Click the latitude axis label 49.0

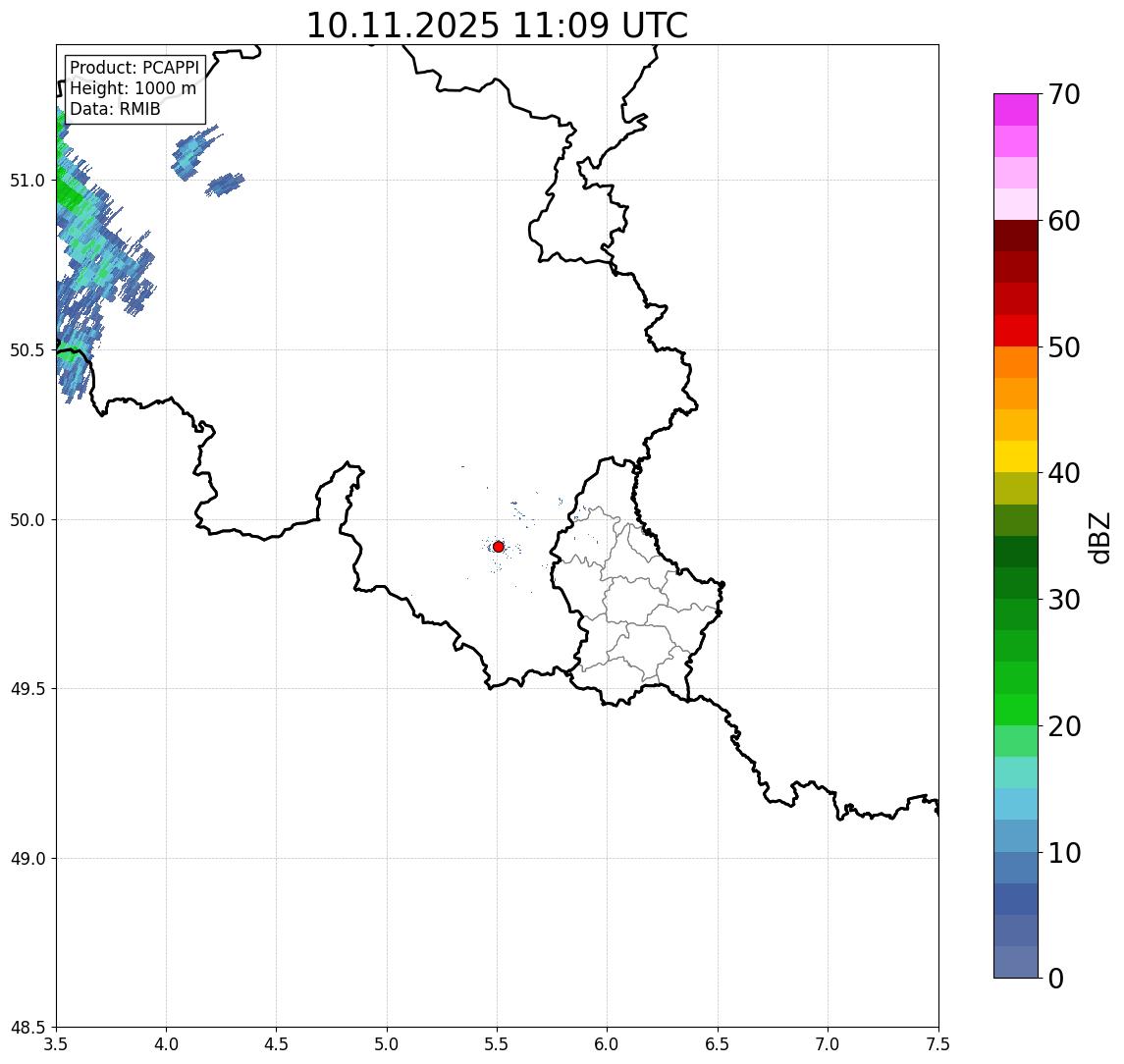coord(27,858)
